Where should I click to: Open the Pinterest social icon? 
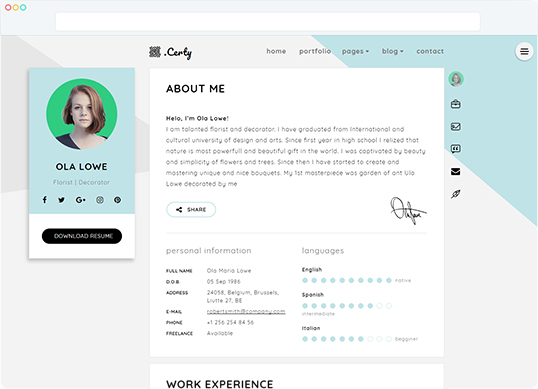[117, 200]
